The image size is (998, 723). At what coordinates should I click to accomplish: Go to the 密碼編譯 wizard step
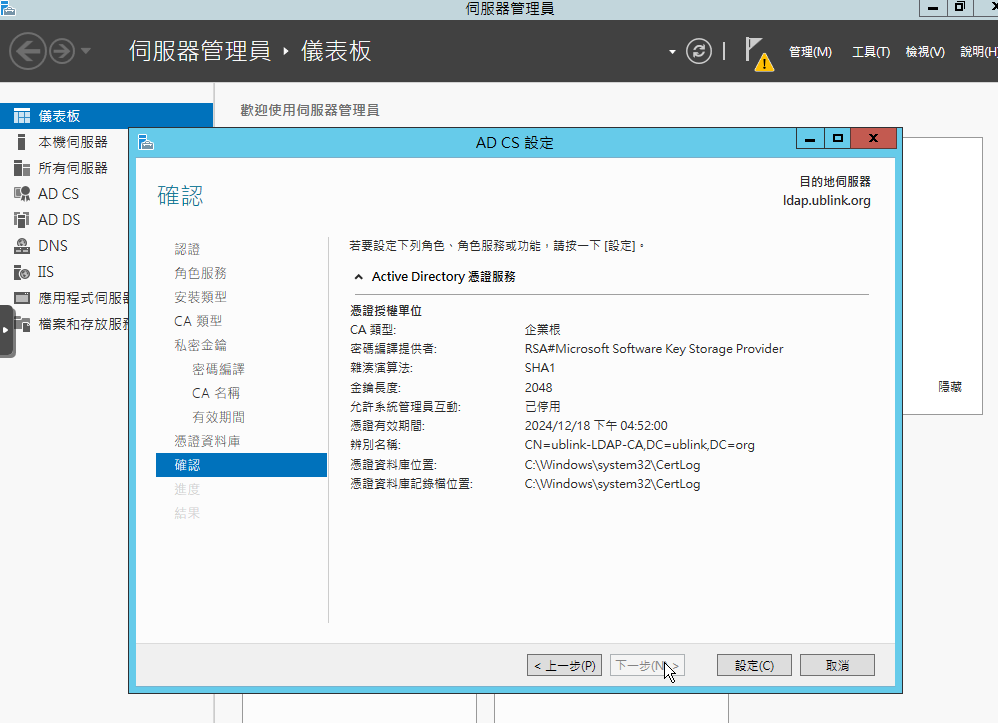pyautogui.click(x=218, y=369)
